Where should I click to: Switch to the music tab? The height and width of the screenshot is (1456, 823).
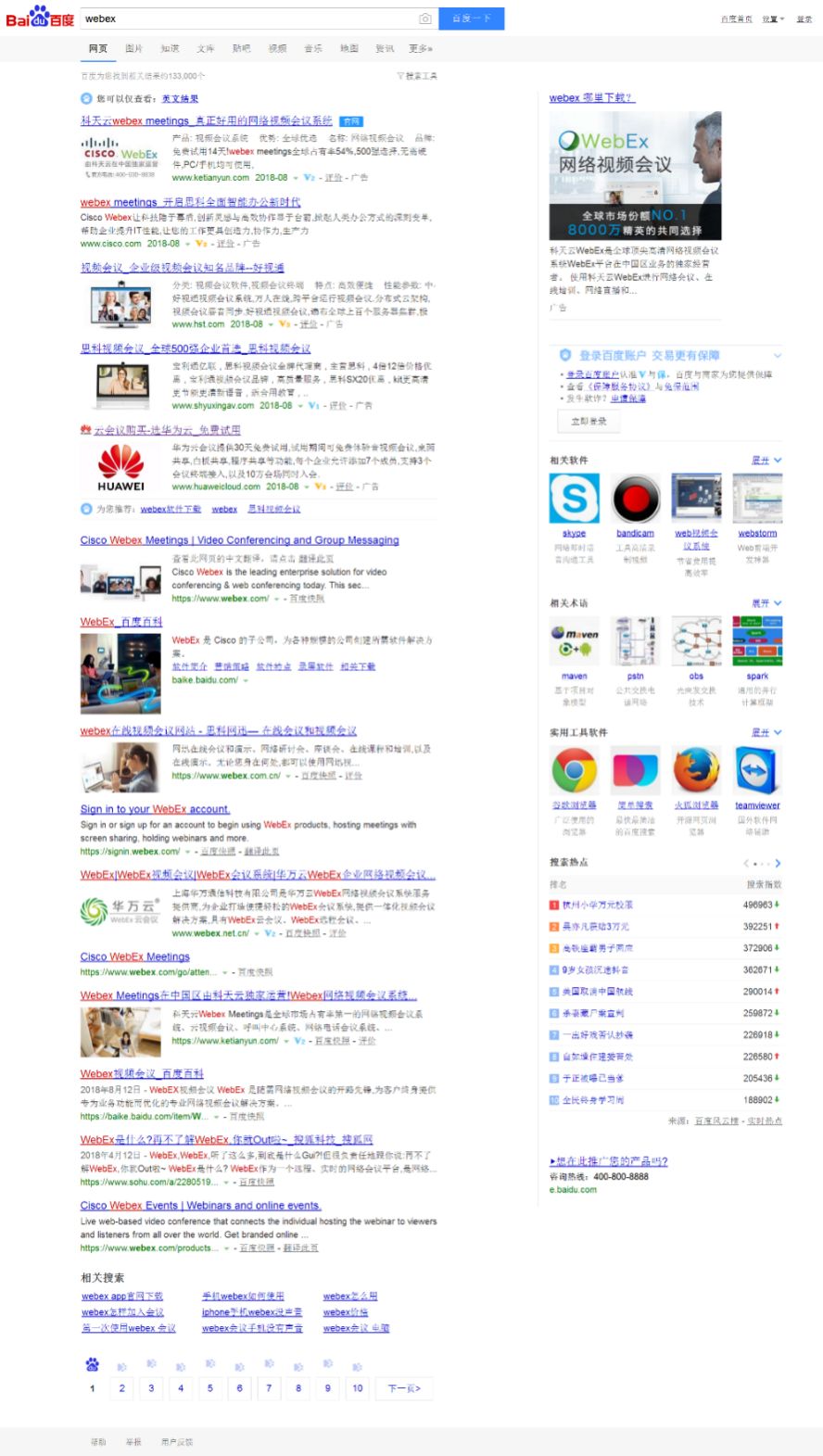pos(313,48)
